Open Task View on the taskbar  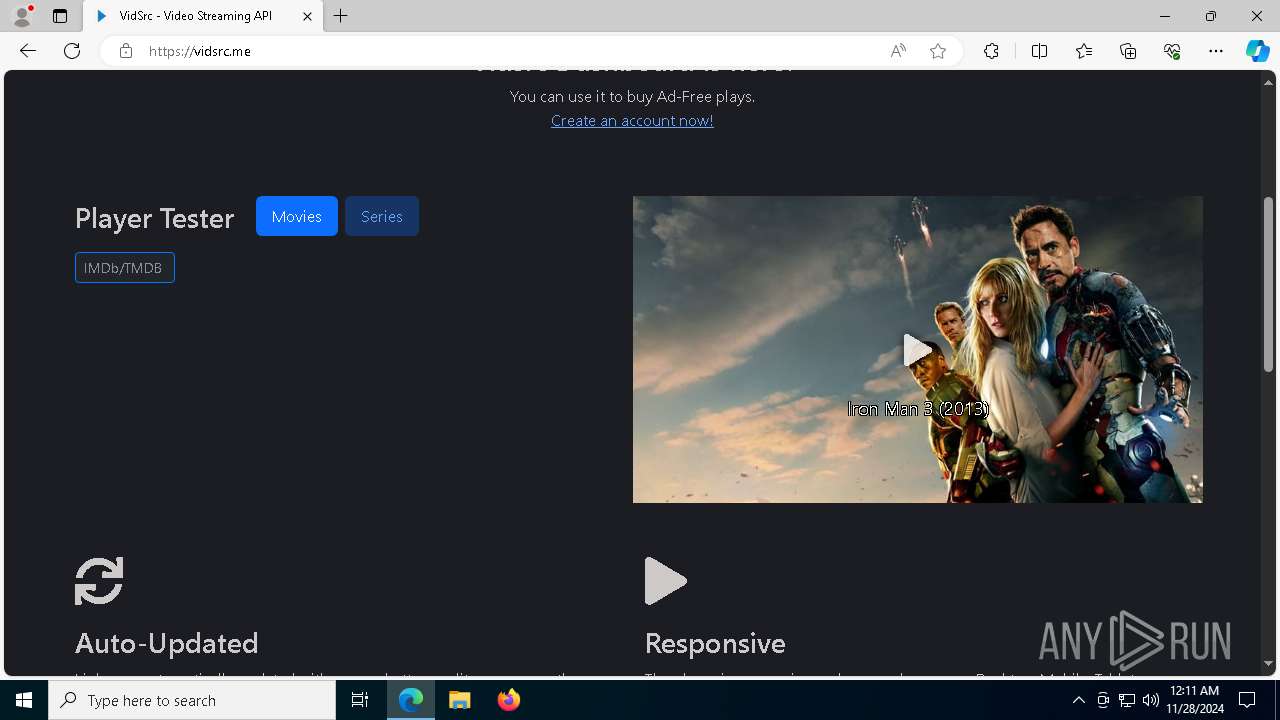(360, 700)
